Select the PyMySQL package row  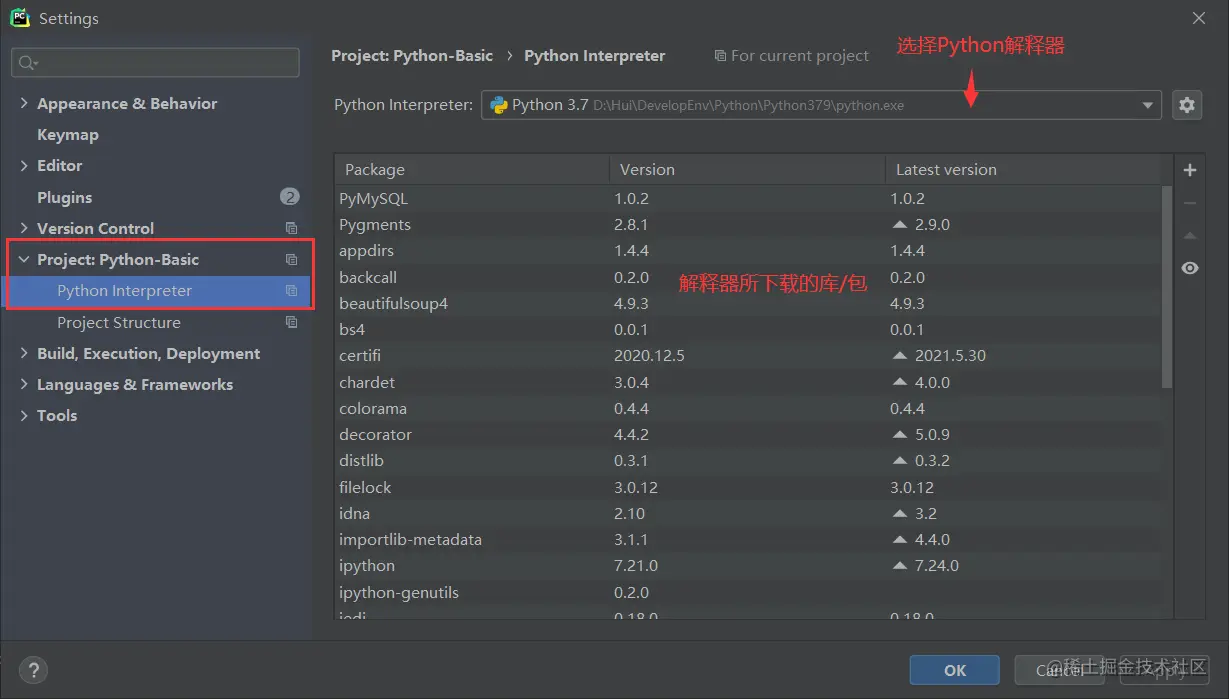748,198
